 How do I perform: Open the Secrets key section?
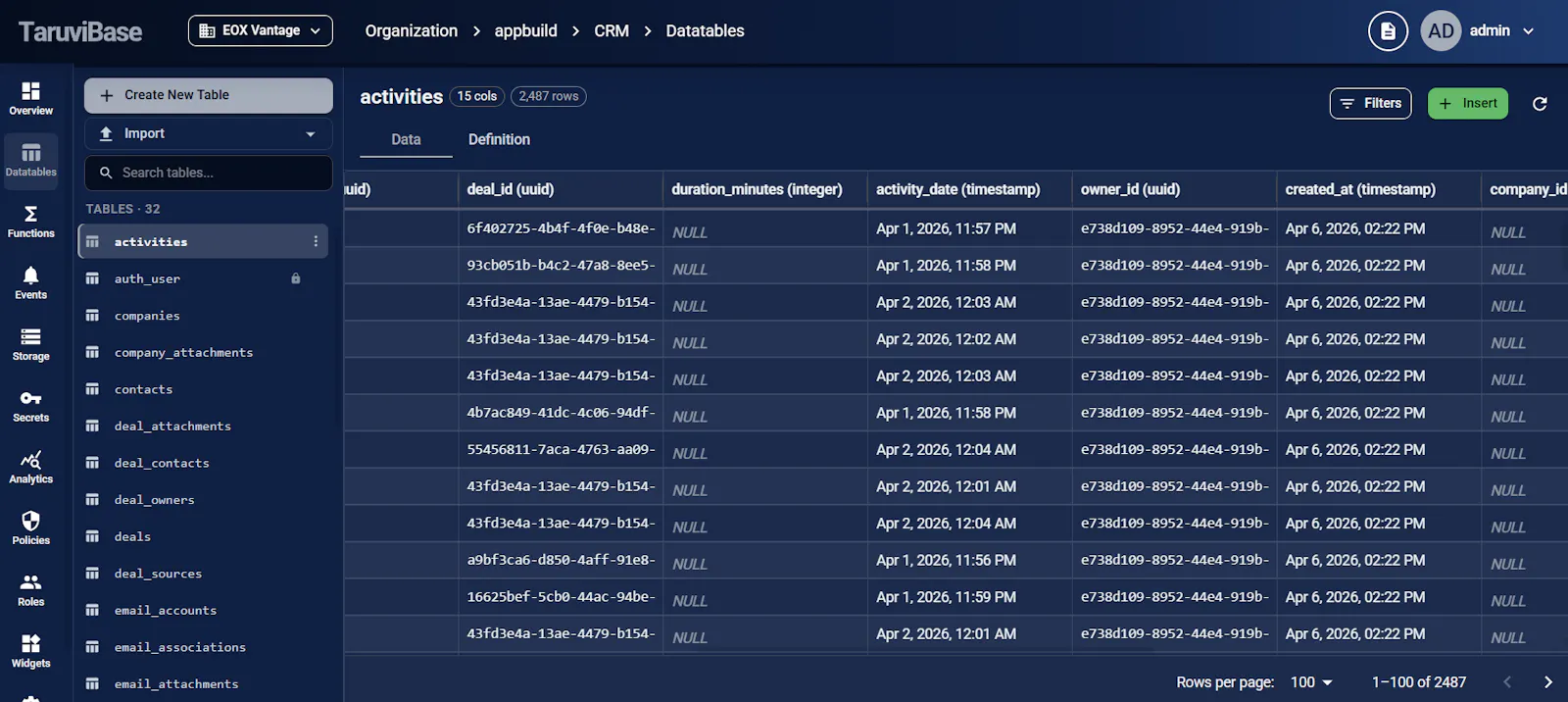(x=31, y=406)
